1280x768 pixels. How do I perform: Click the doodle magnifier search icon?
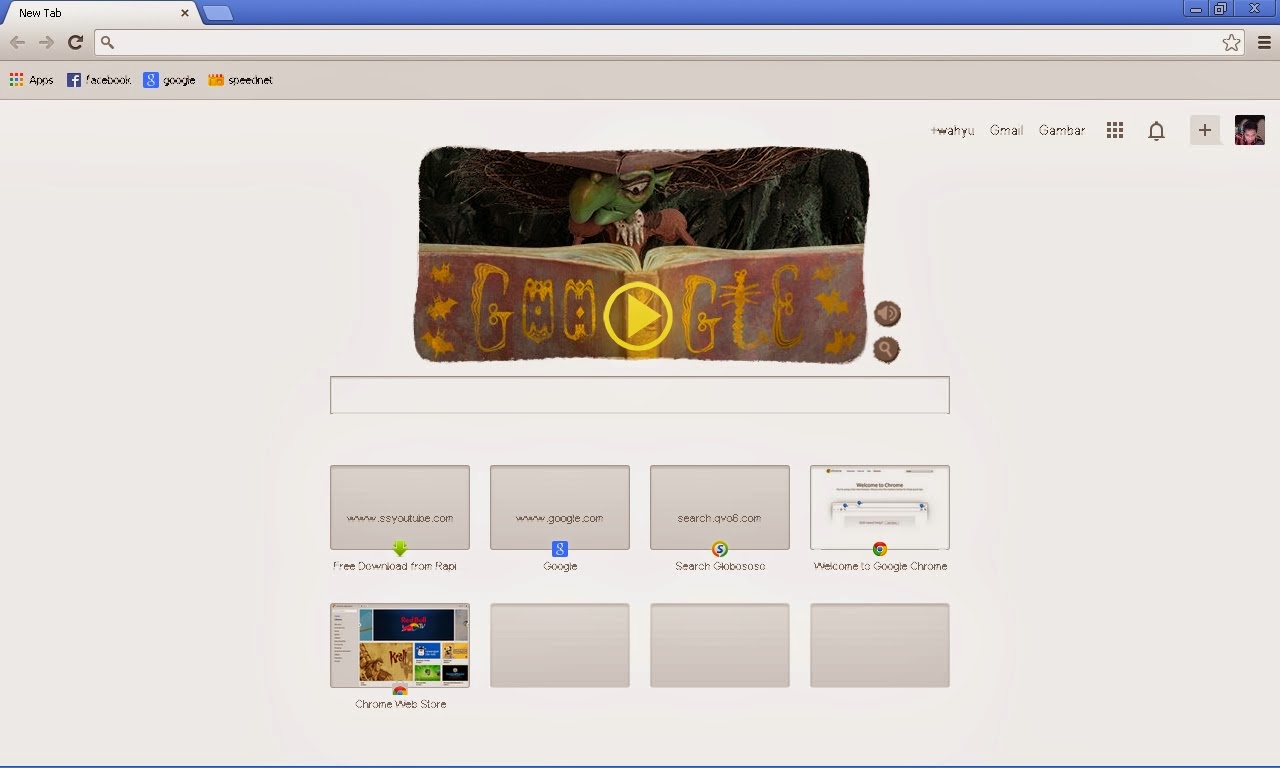coord(886,349)
